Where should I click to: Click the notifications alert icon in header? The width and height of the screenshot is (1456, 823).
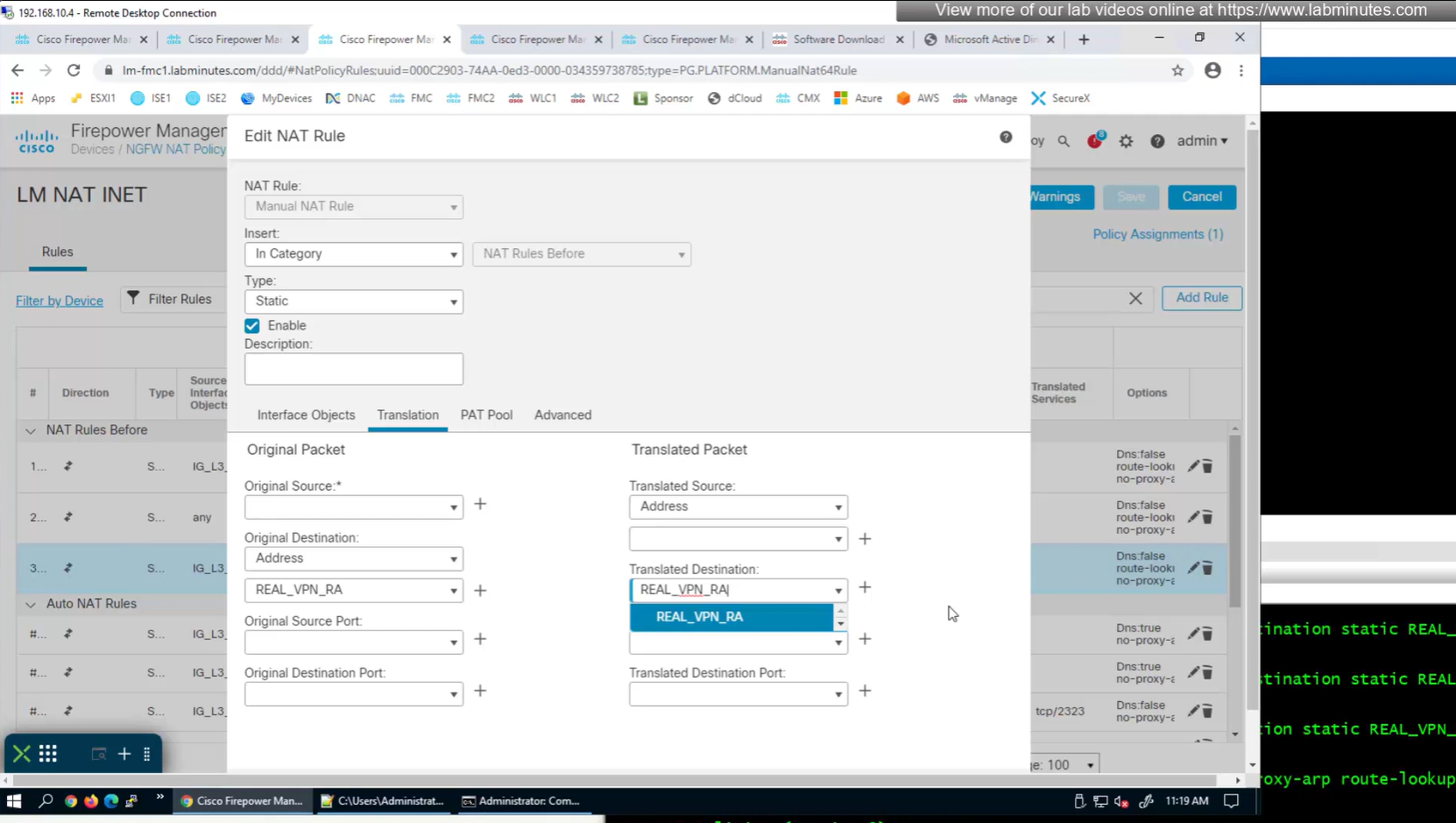(1094, 140)
